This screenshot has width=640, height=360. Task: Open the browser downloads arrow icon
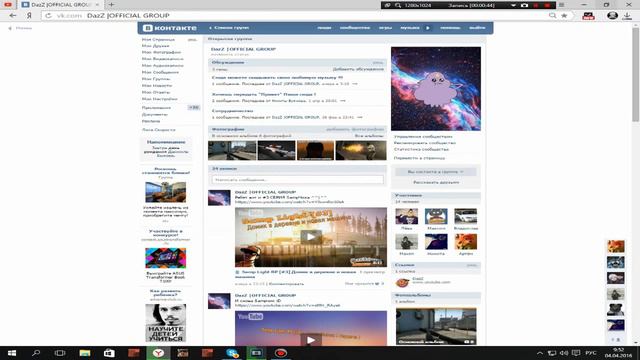coord(627,16)
